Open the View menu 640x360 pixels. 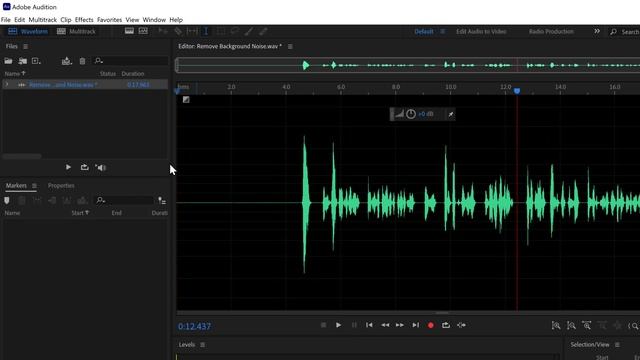click(x=132, y=20)
